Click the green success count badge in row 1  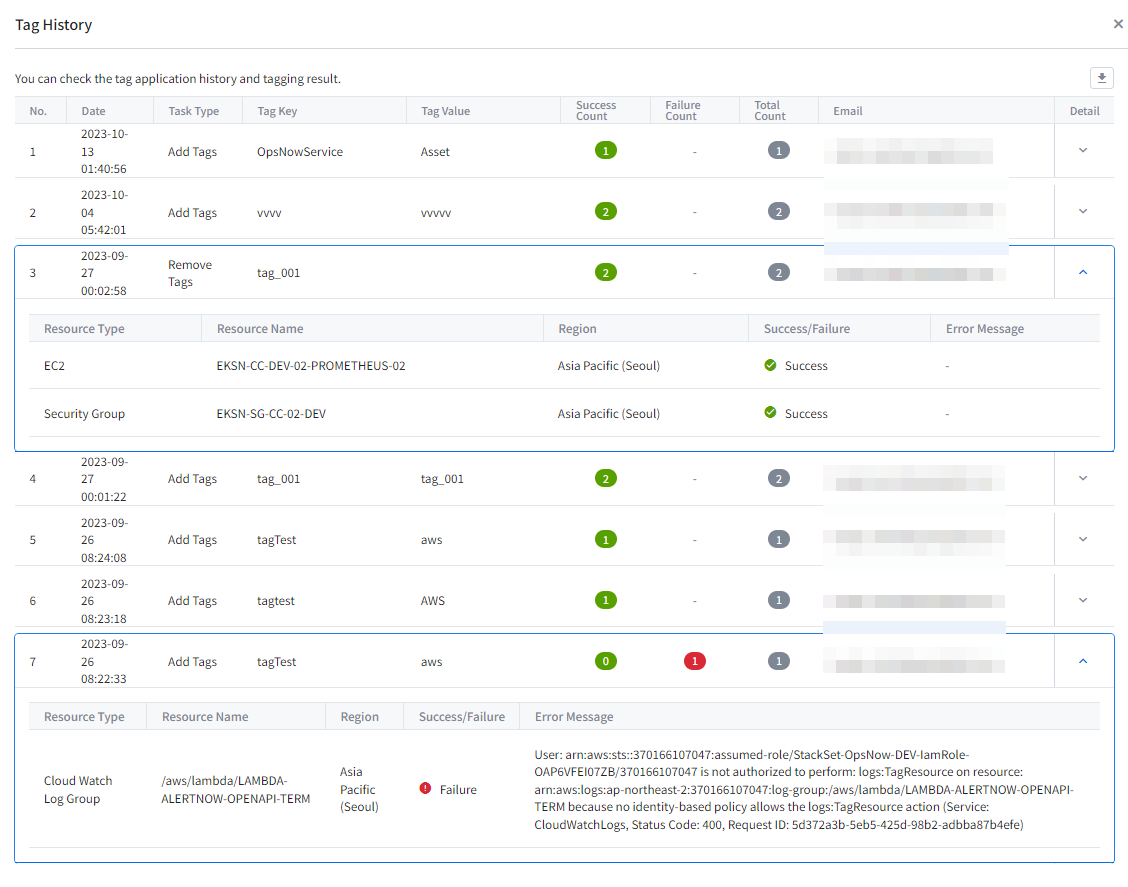coord(605,151)
